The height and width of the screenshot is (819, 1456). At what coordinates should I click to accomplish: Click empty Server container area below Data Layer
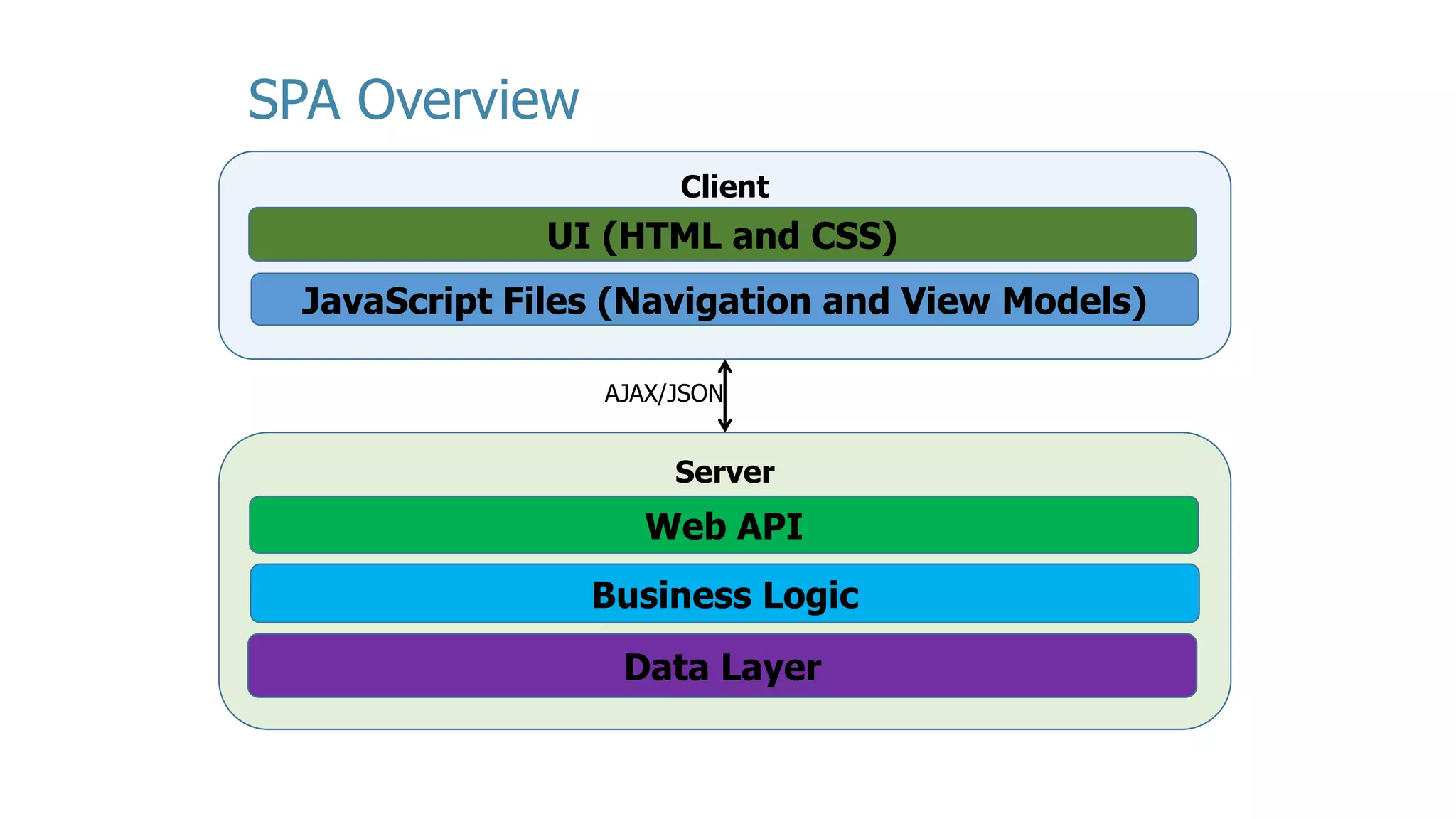[x=724, y=713]
